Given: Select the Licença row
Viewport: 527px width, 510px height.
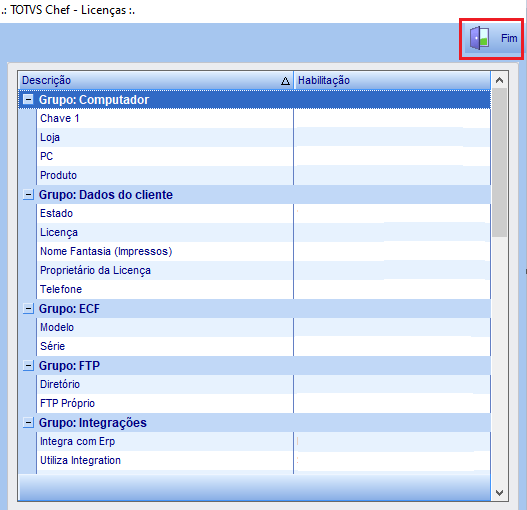Looking at the screenshot, I should tap(264, 232).
